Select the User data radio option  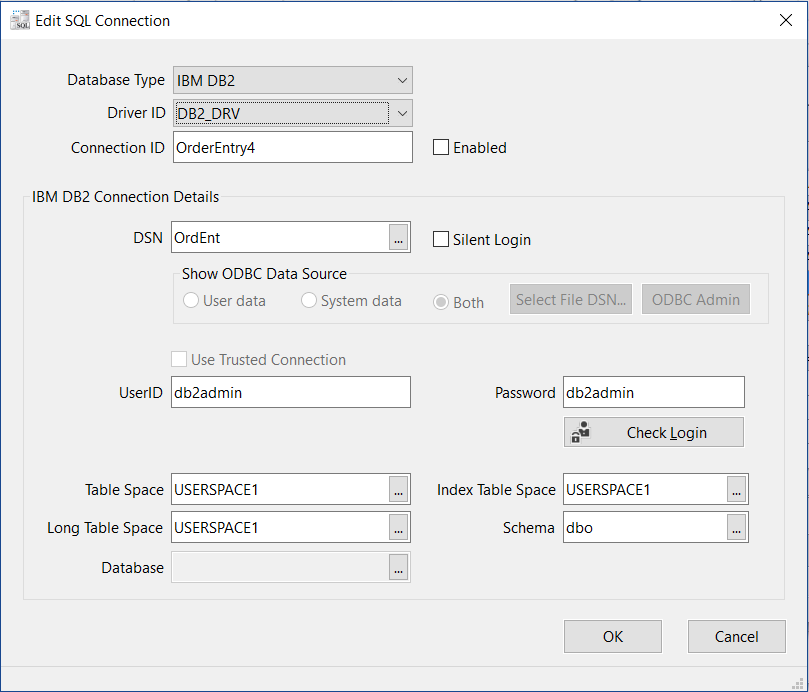(x=191, y=300)
